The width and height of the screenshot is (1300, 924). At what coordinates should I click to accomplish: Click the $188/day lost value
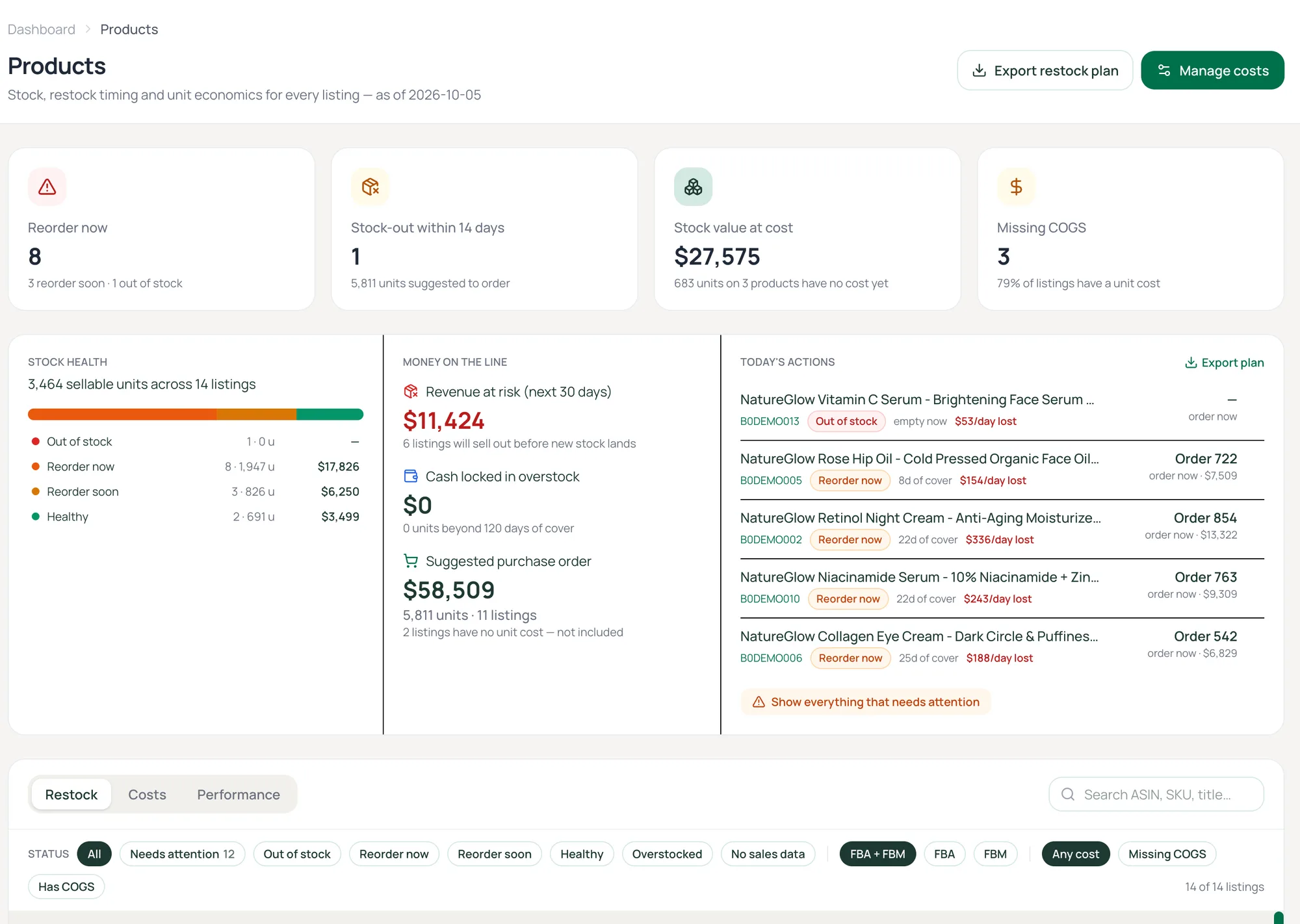[x=1000, y=658]
